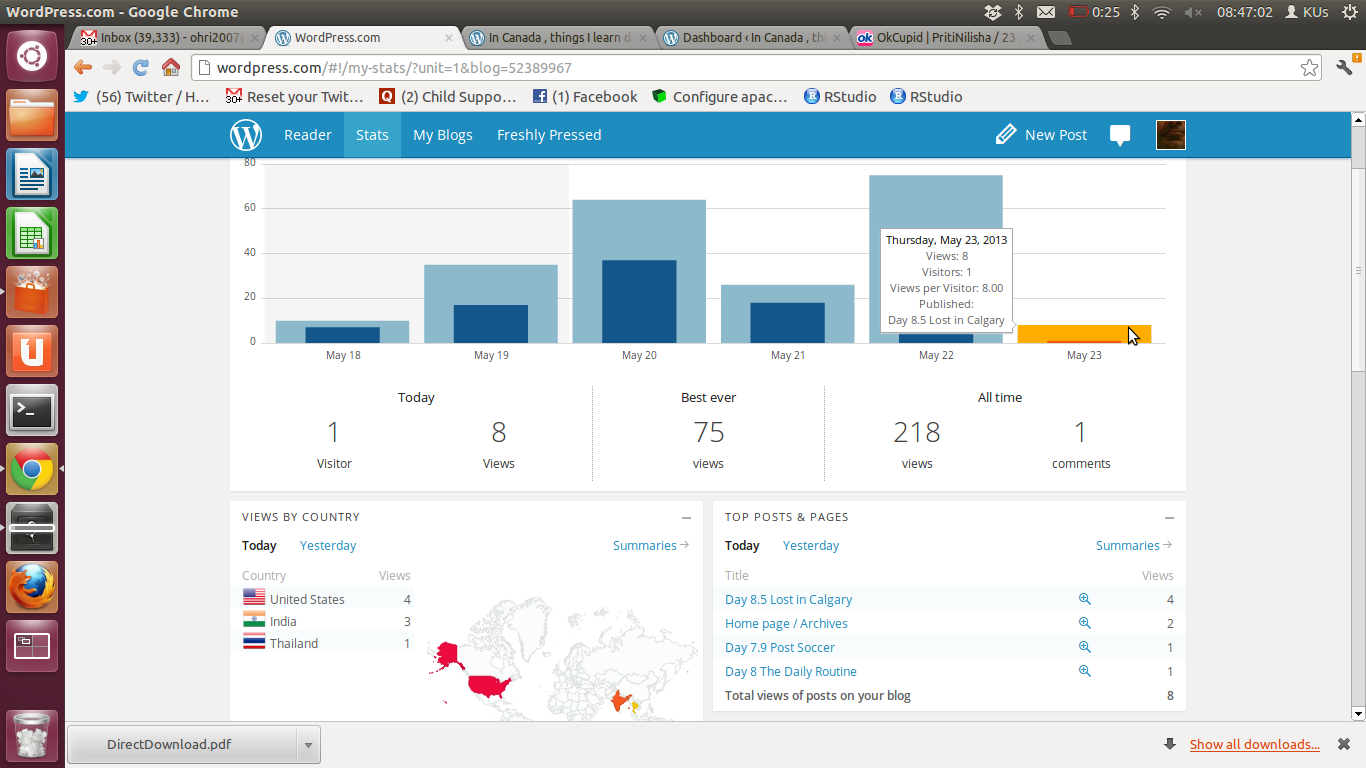Image resolution: width=1366 pixels, height=768 pixels.
Task: Open dropdown arrow next to DirectDownload.pdf
Action: (x=308, y=745)
